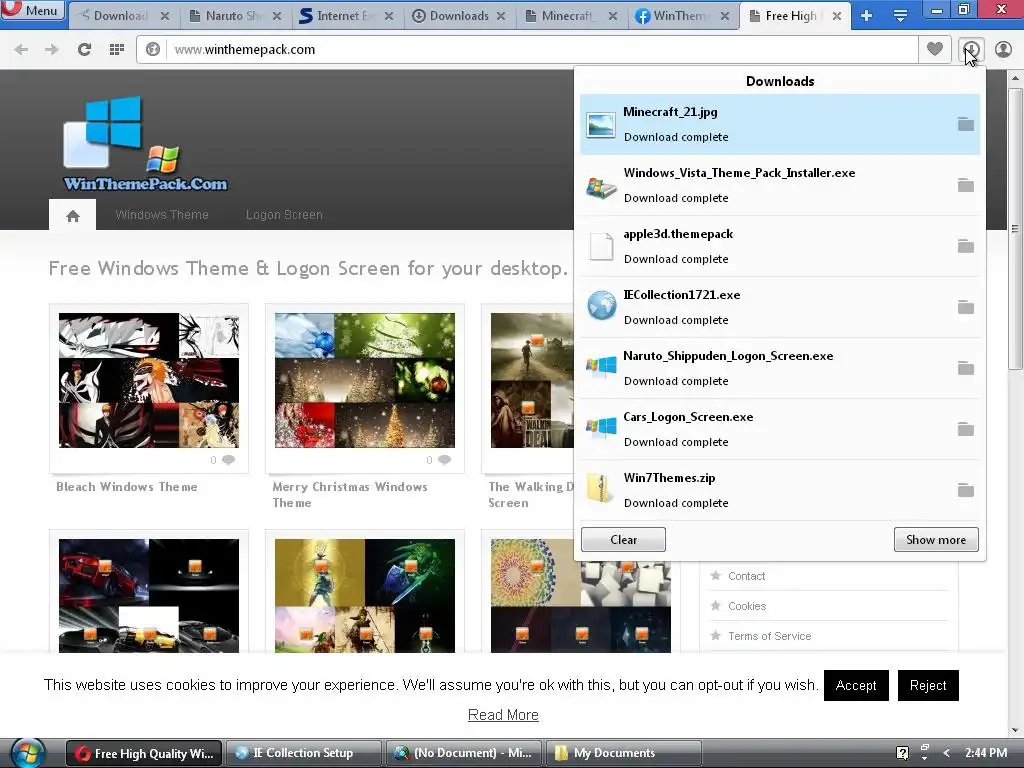Reload the current page
The width and height of the screenshot is (1024, 768).
point(84,50)
